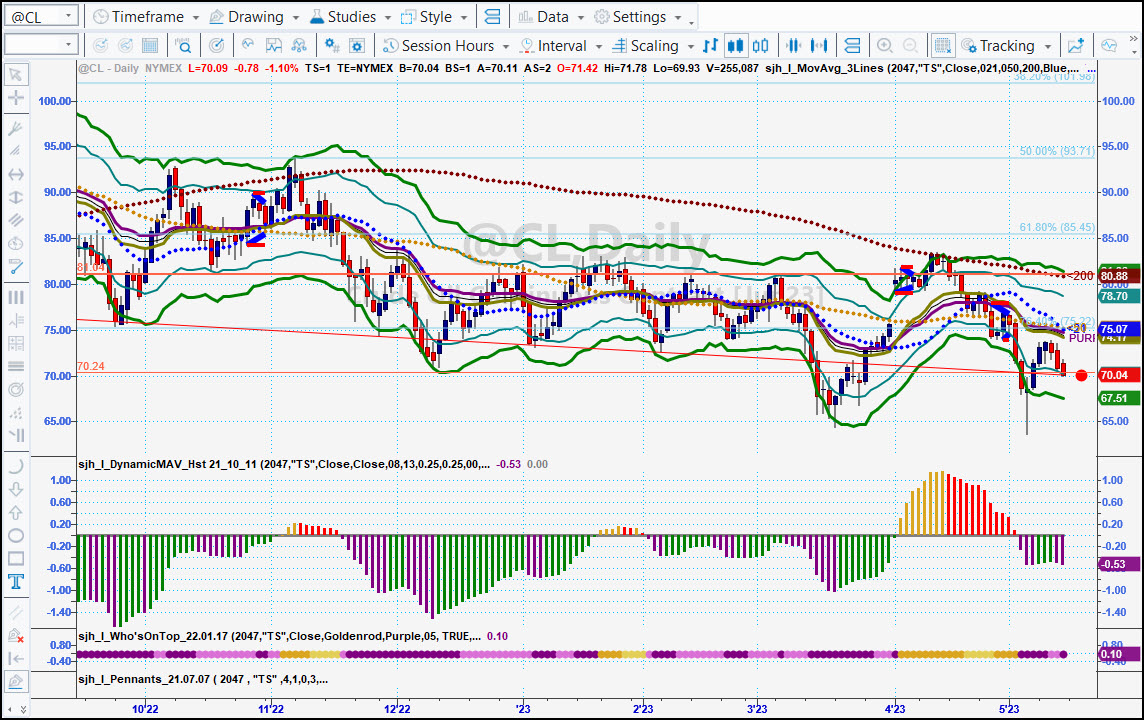Click the 80.88 price axis label
The height and width of the screenshot is (720, 1144).
(1118, 276)
